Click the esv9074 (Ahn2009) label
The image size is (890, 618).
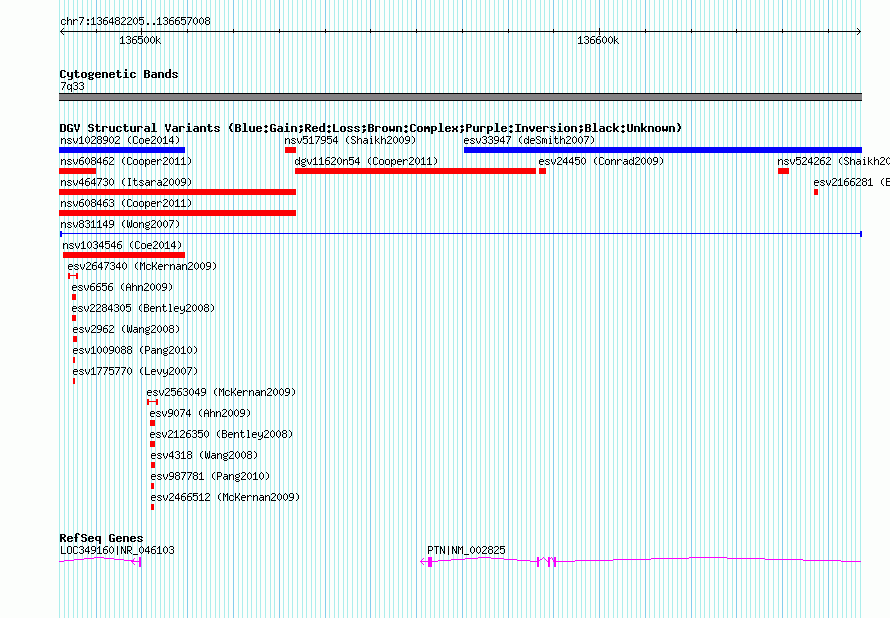click(x=200, y=413)
